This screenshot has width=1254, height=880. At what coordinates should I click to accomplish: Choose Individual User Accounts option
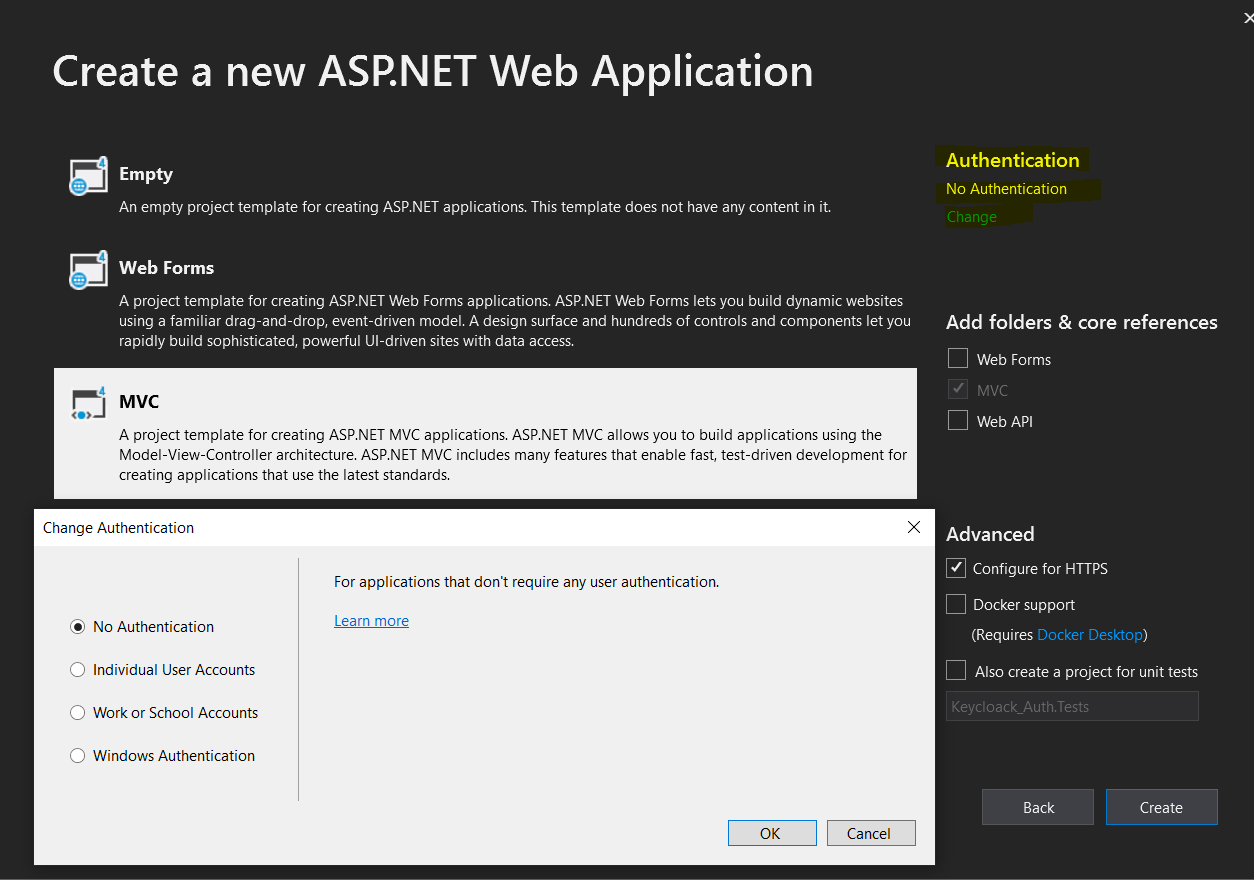[77, 670]
